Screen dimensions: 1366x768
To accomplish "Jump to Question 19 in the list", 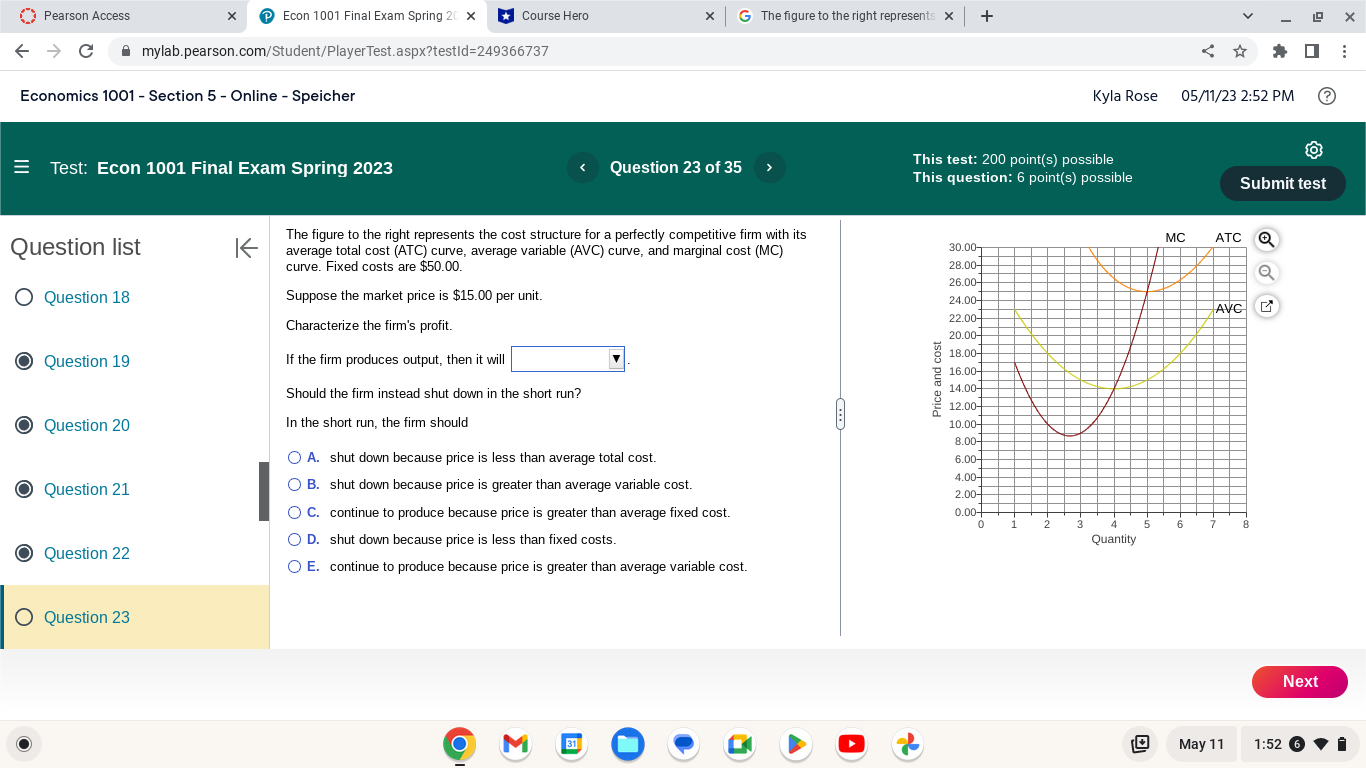I will tap(86, 361).
